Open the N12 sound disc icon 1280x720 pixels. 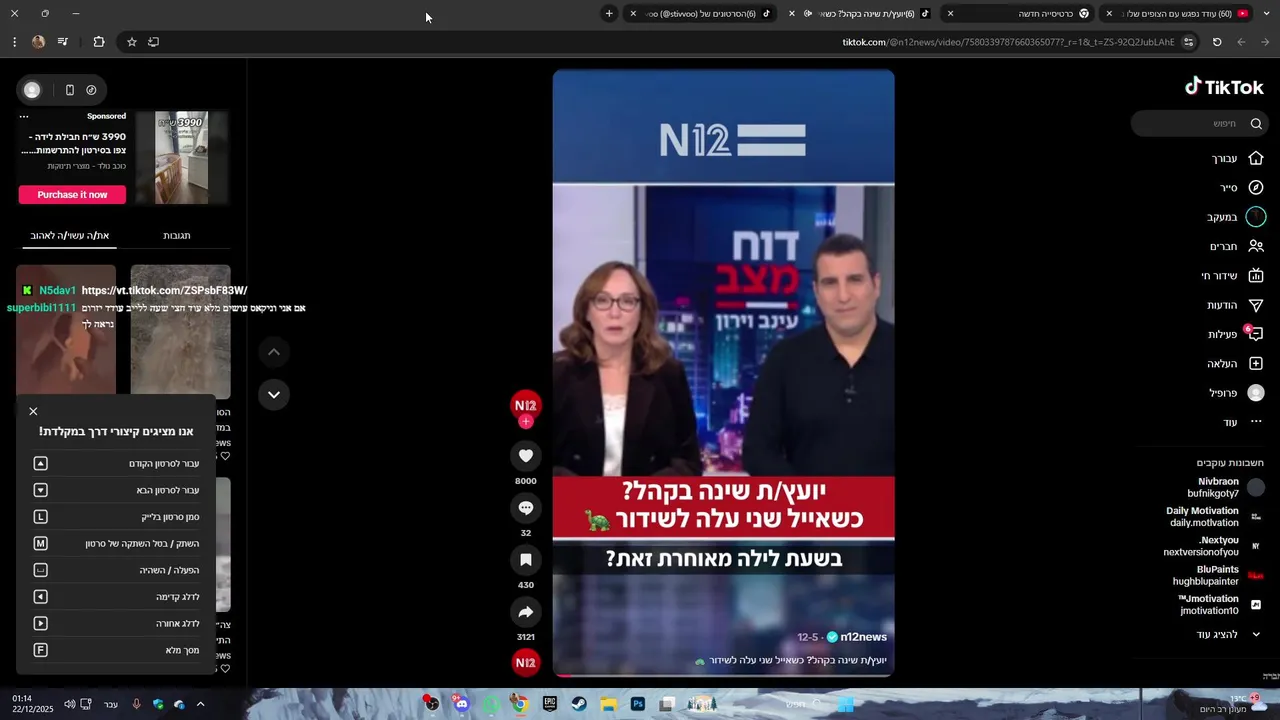[525, 662]
